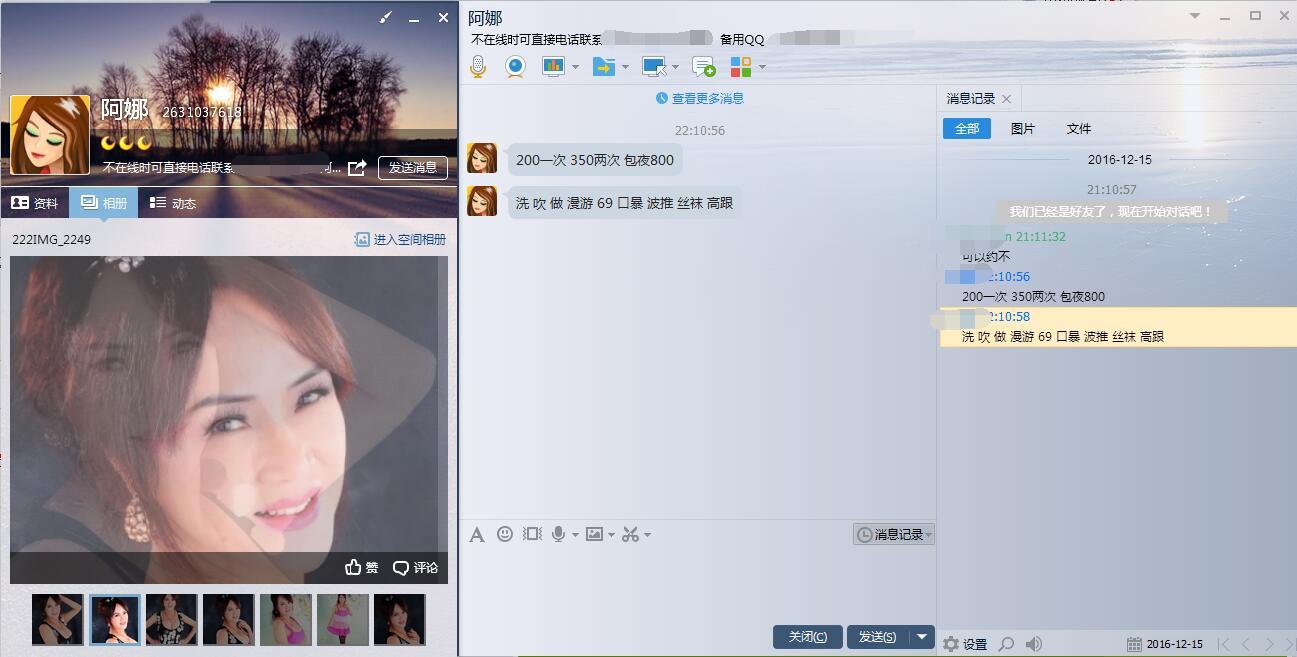Open the calendar date picker 2016-12-15
1297x657 pixels.
pos(1165,644)
